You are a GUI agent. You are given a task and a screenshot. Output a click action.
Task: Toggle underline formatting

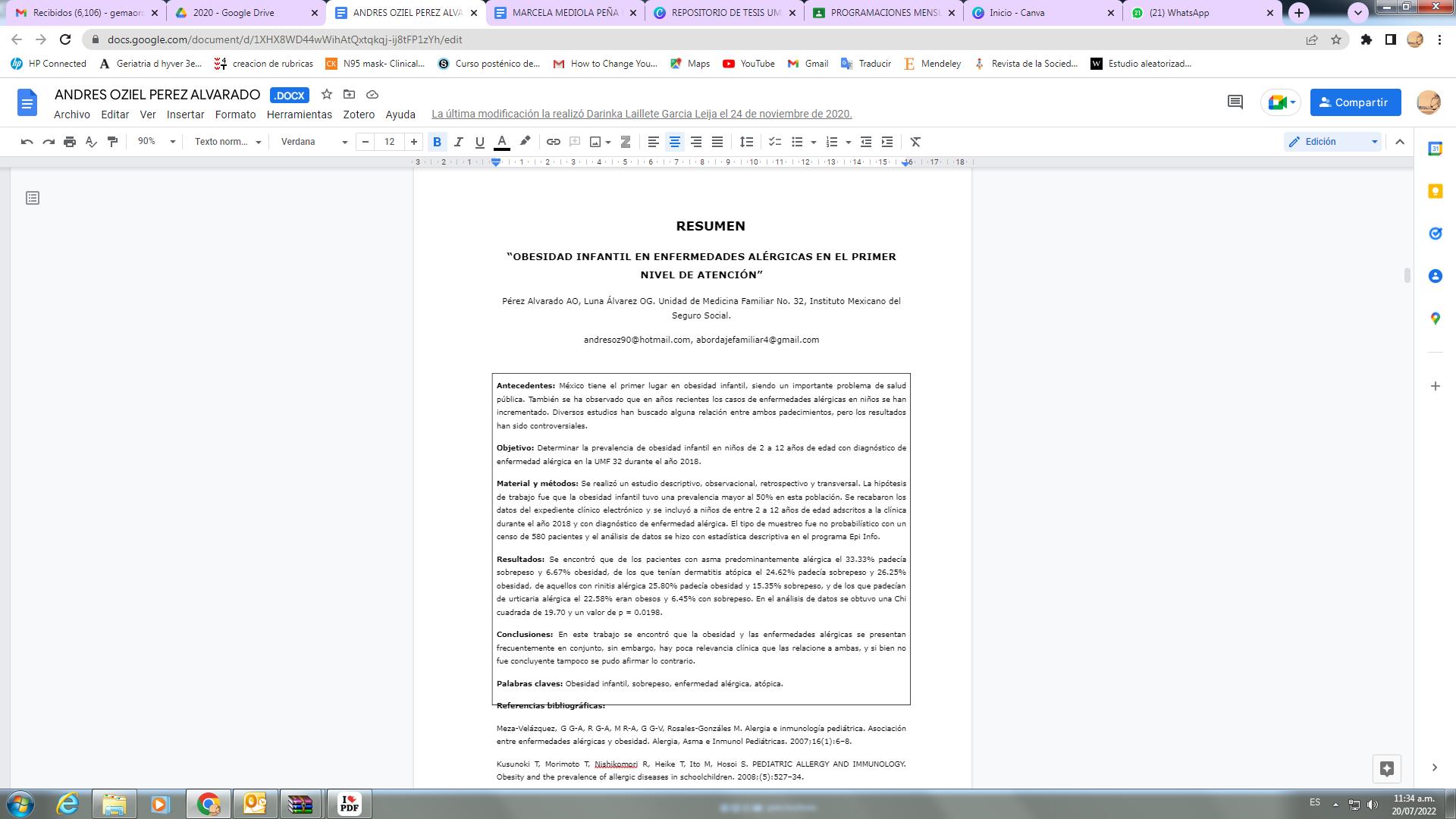[479, 142]
